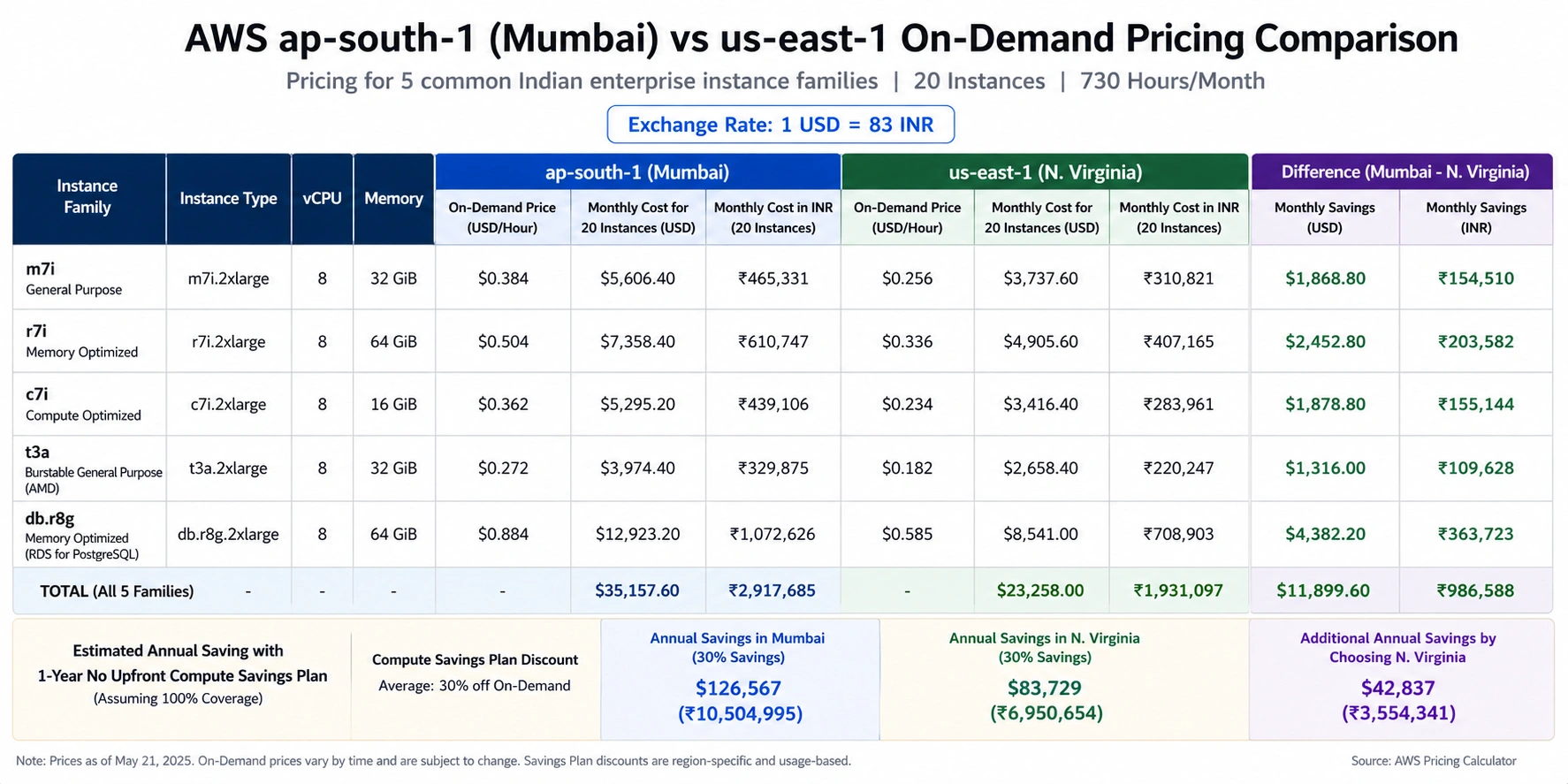This screenshot has height=784, width=1568.
Task: Click the vCPU column header
Action: [x=322, y=199]
